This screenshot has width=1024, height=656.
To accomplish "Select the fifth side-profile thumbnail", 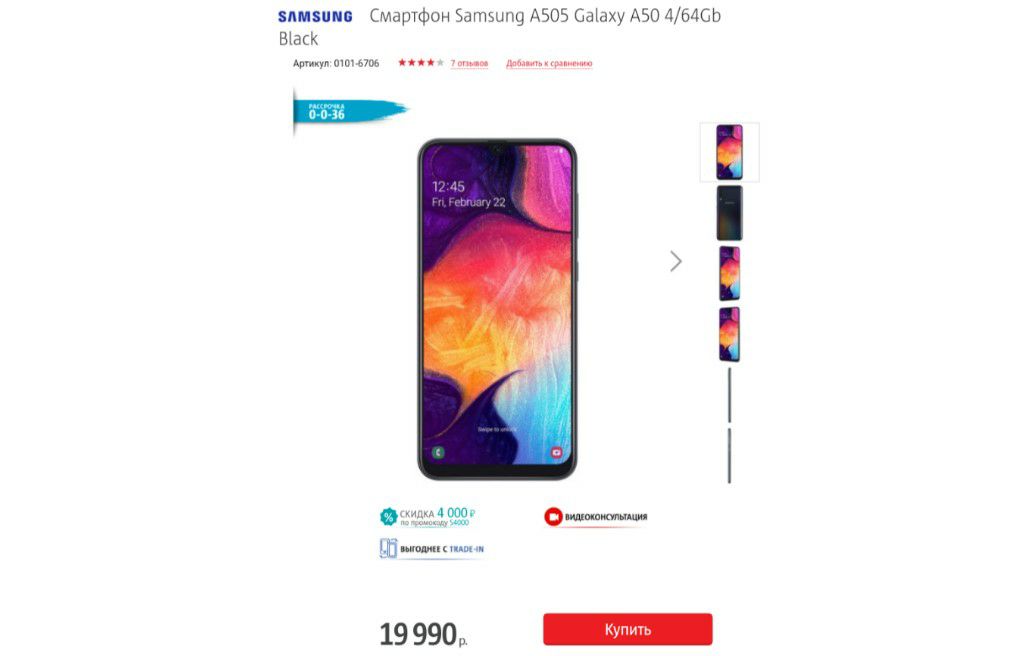I will (x=729, y=395).
